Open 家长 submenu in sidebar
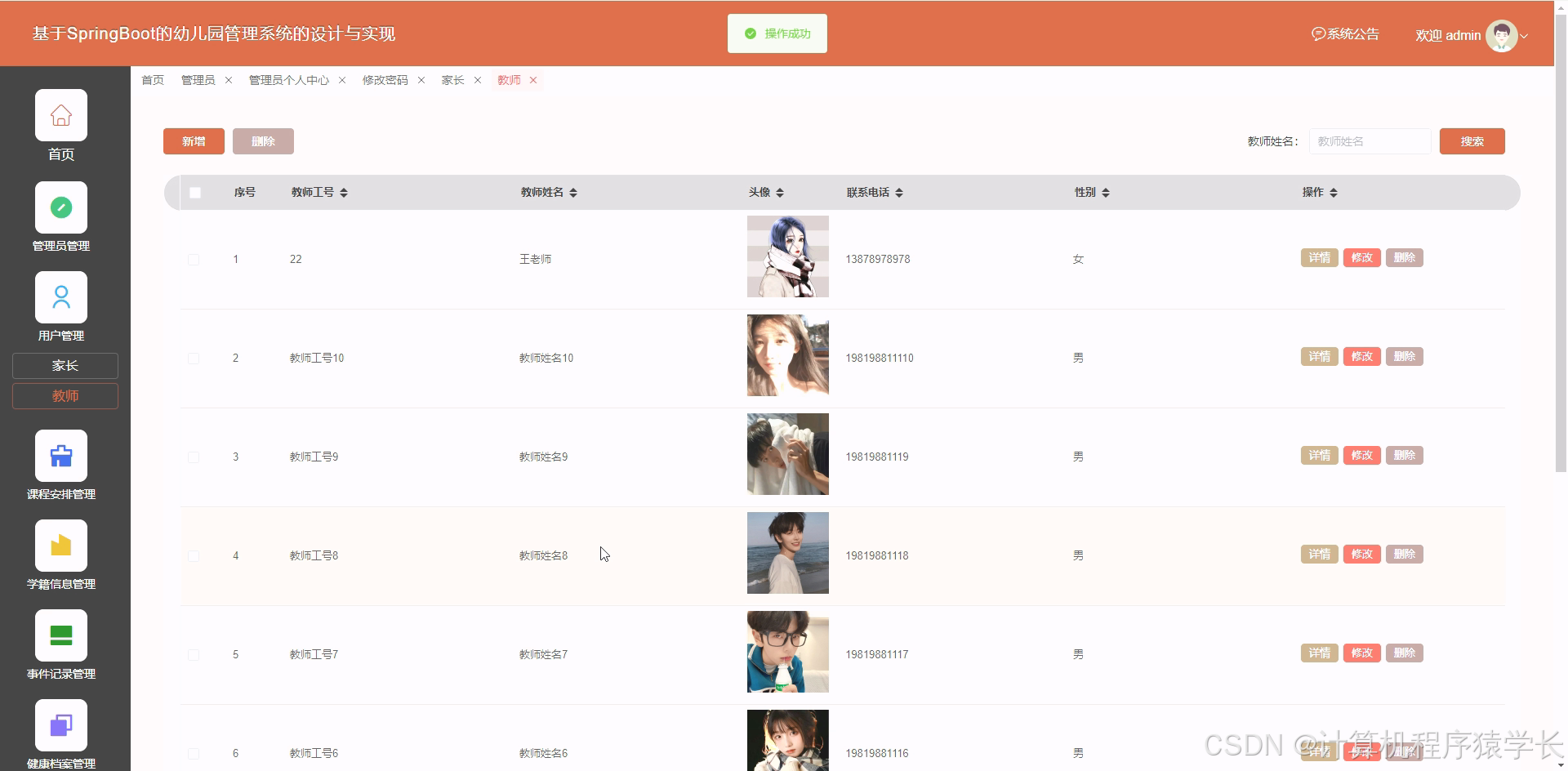This screenshot has width=1568, height=771. (65, 366)
